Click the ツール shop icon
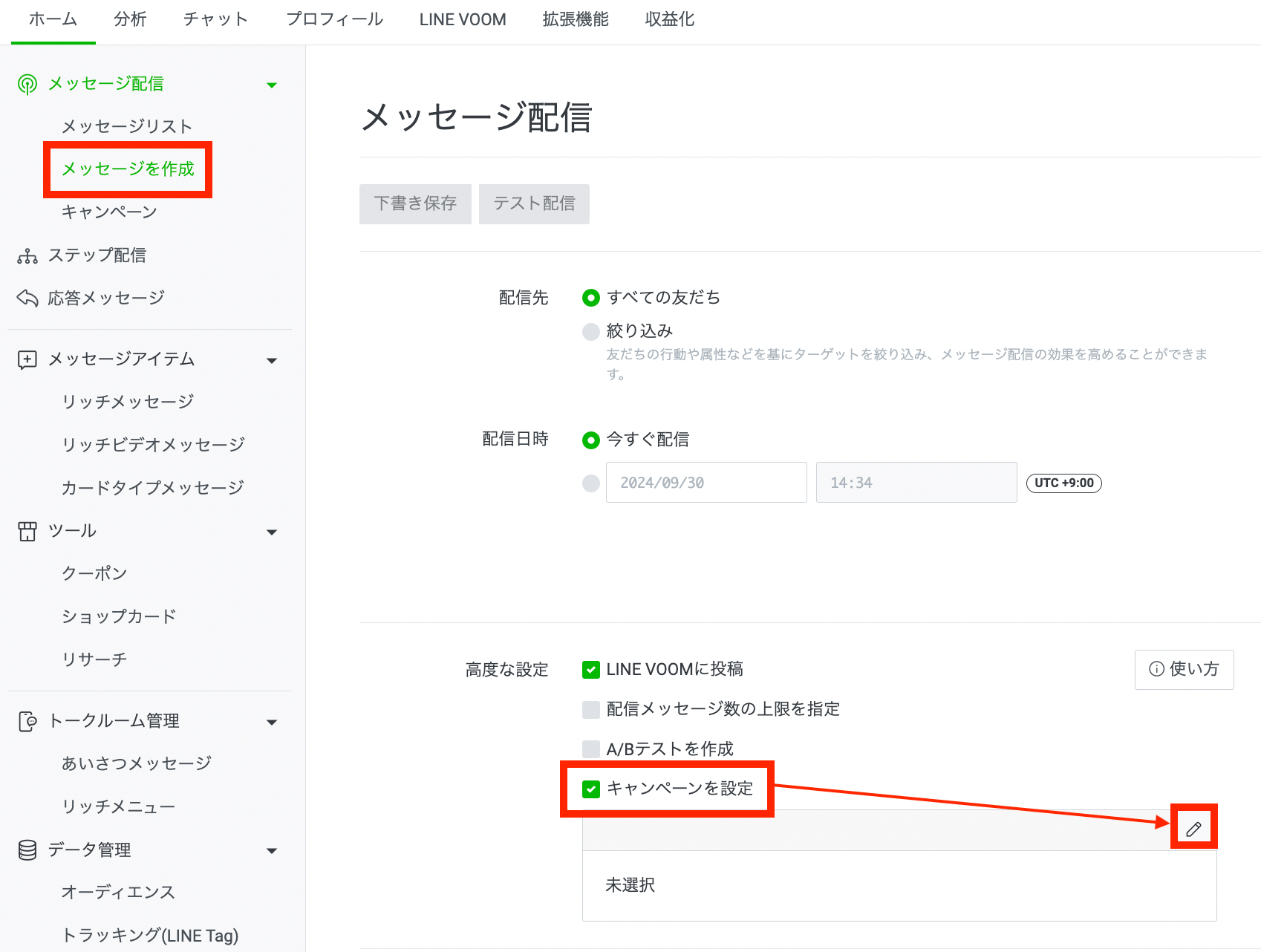 coord(27,531)
